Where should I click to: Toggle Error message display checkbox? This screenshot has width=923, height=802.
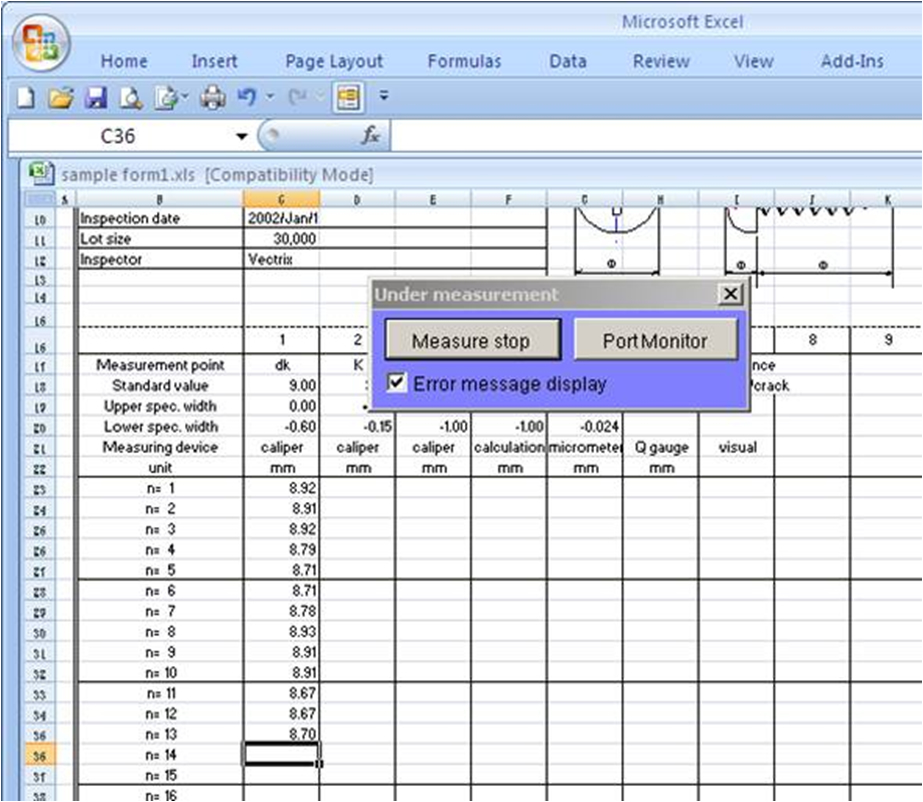click(x=396, y=383)
